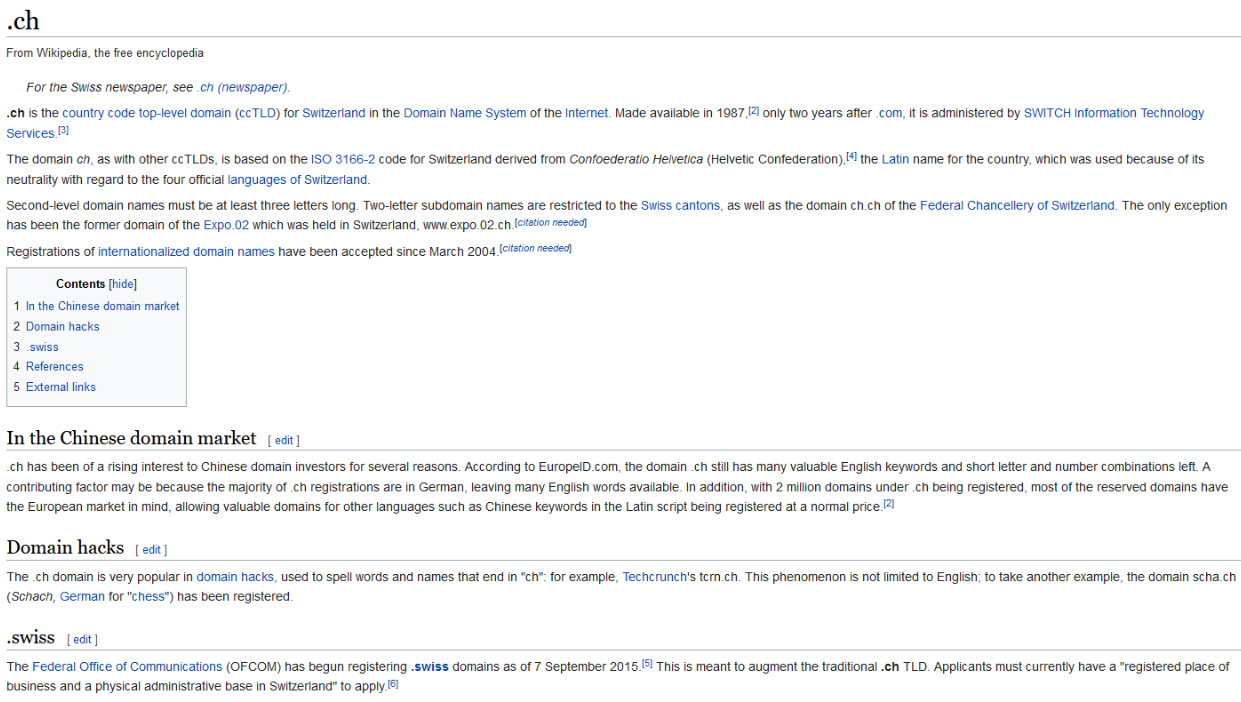Jump to Domain hacks contents entry
Screen dimensions: 1241x702
tap(56, 326)
